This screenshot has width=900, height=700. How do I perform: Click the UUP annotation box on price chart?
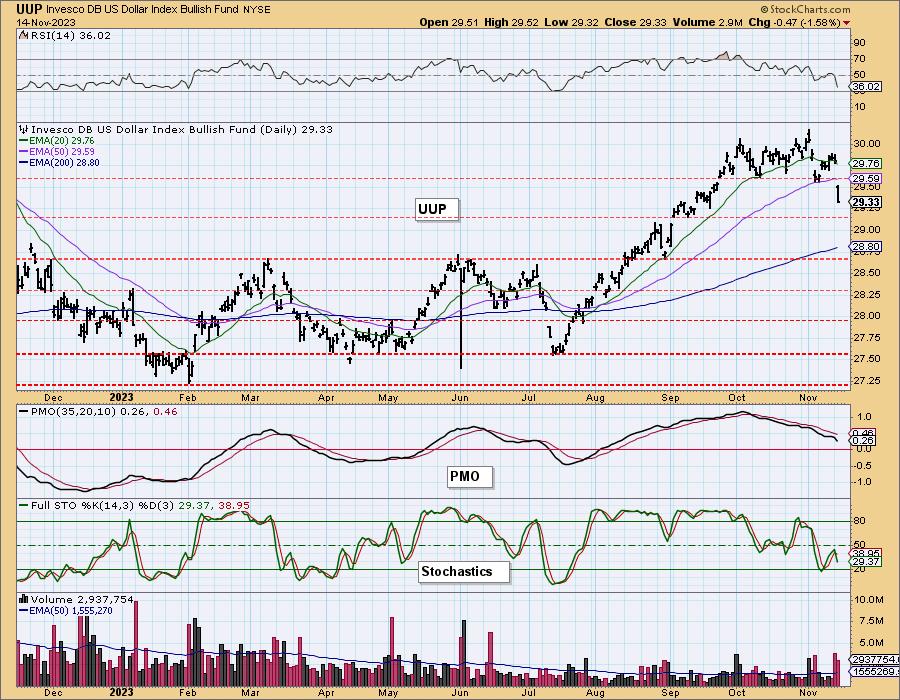point(437,209)
